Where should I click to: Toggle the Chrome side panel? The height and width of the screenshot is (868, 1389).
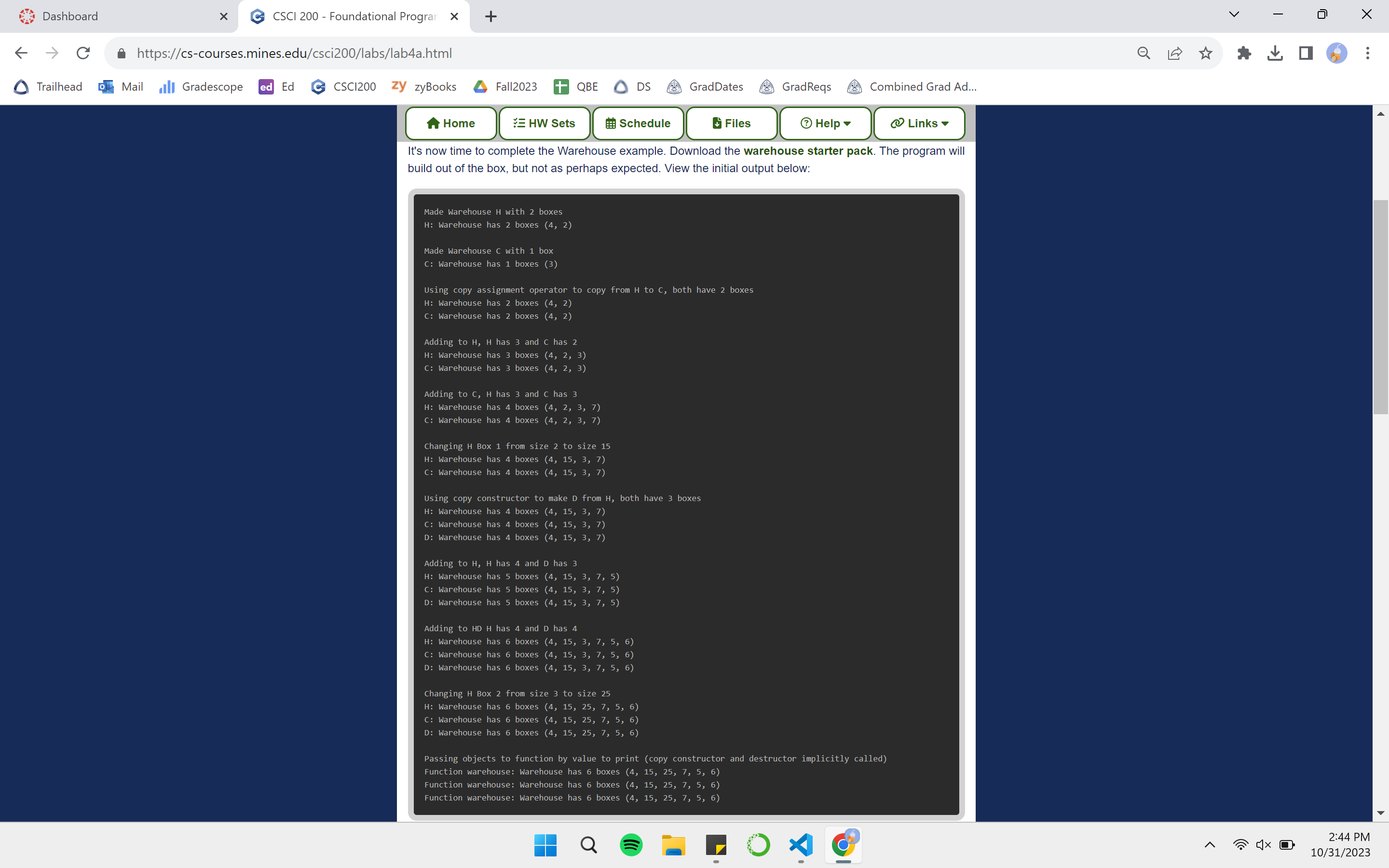tap(1306, 53)
